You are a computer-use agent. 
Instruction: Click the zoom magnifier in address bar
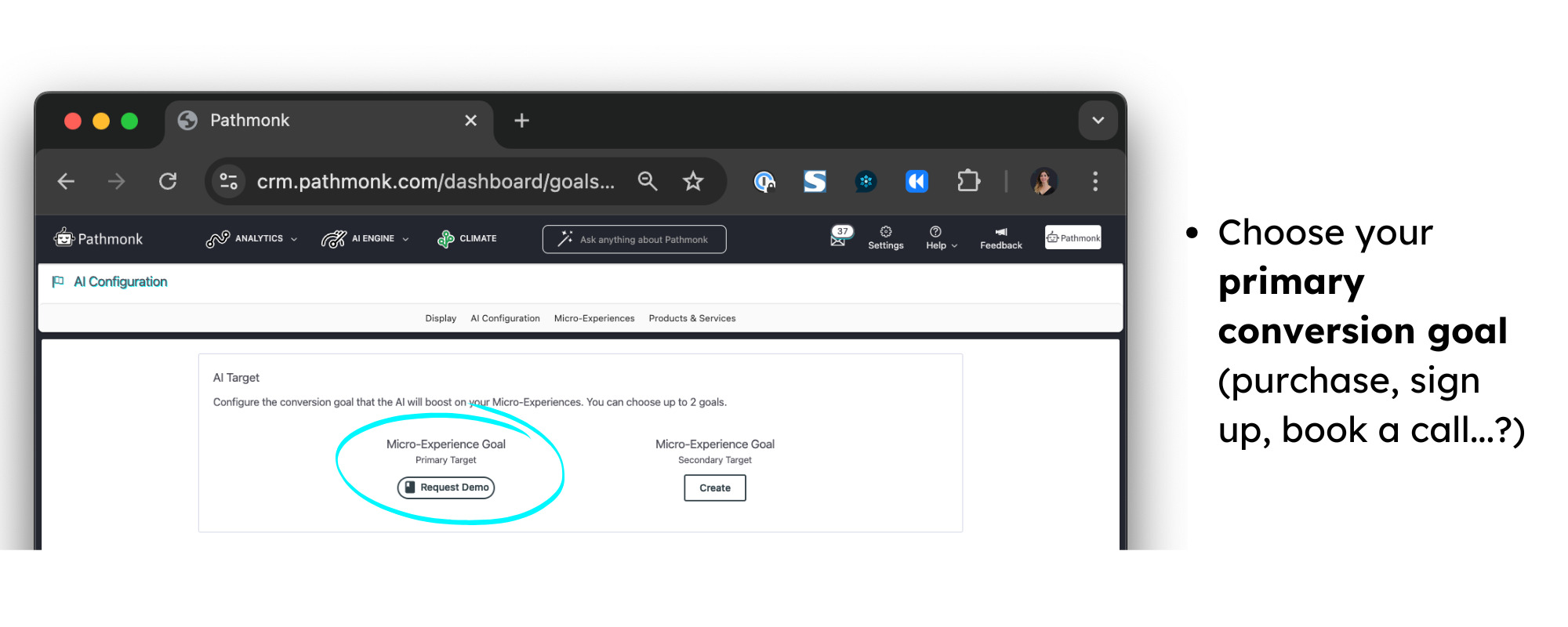point(647,182)
